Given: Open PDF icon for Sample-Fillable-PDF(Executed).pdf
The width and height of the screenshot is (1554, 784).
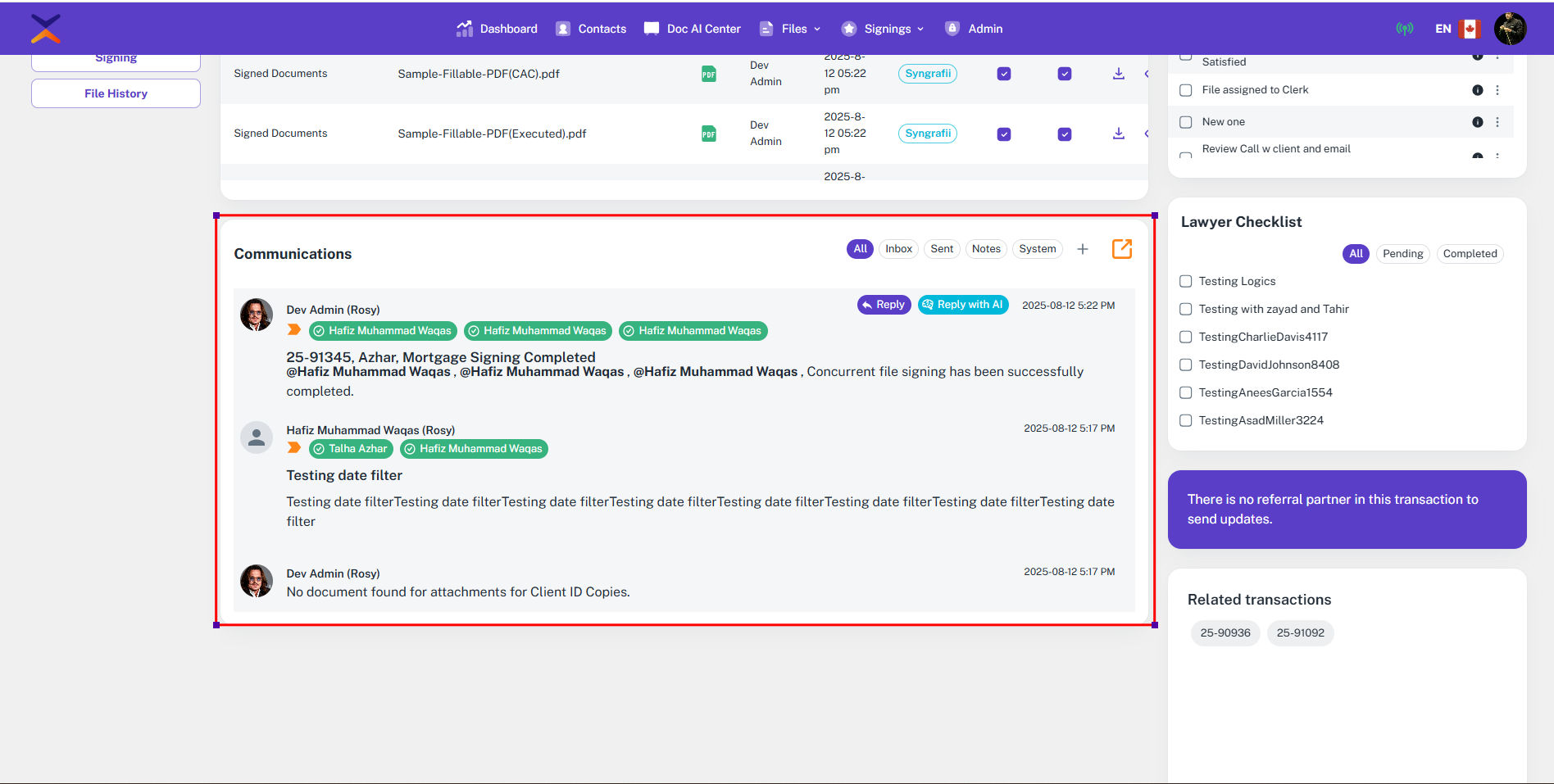Looking at the screenshot, I should [708, 134].
